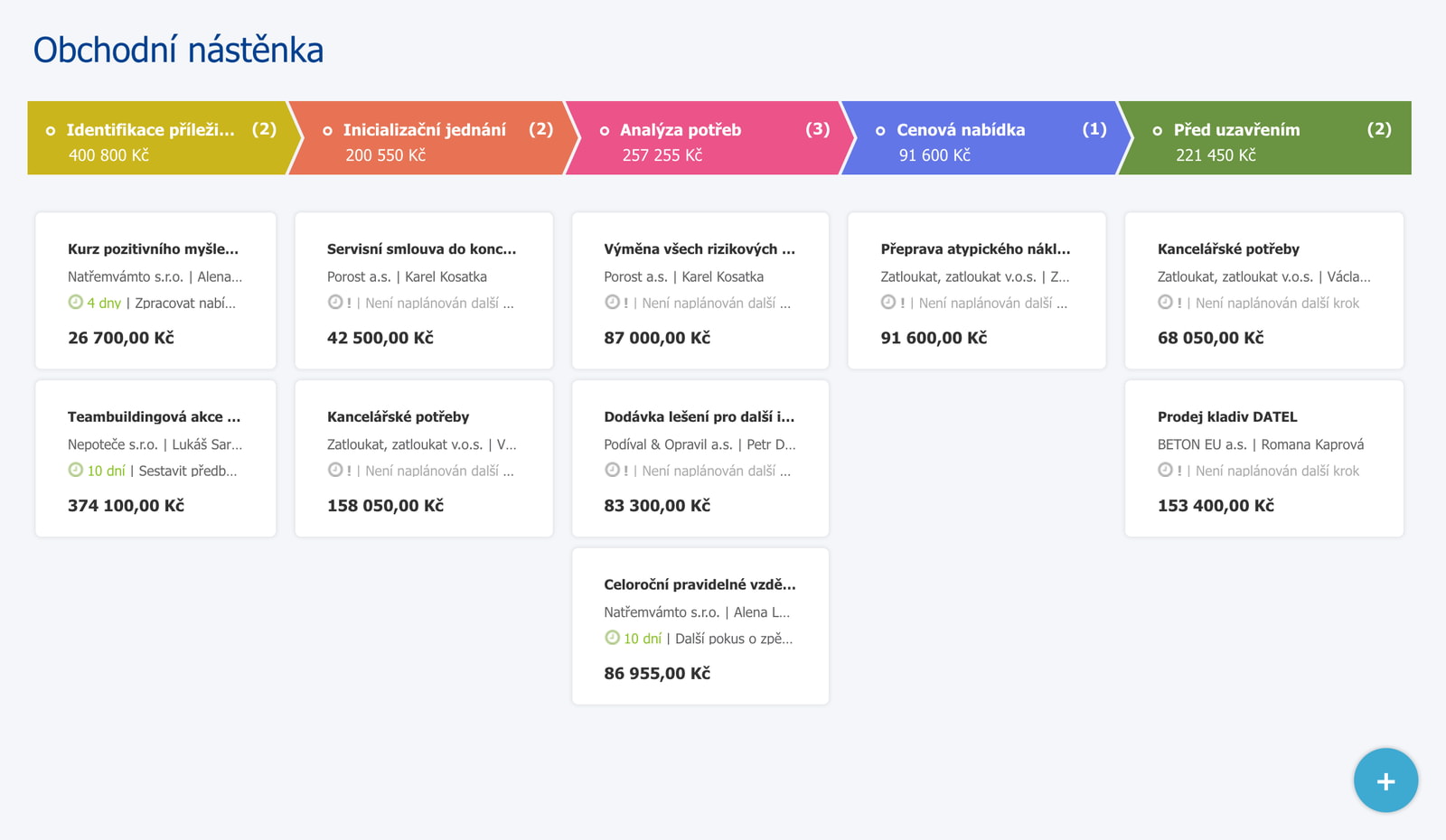Click the 10 dní deadline on Teambuildingová card
The image size is (1446, 840).
point(106,471)
